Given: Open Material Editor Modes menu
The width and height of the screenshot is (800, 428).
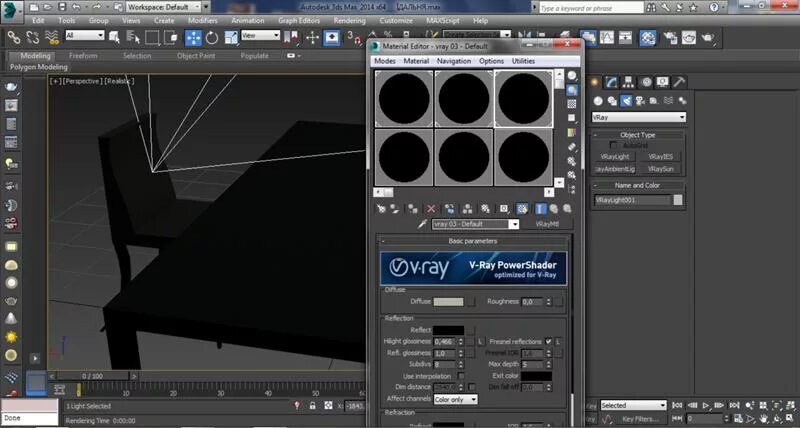Looking at the screenshot, I should [x=385, y=61].
